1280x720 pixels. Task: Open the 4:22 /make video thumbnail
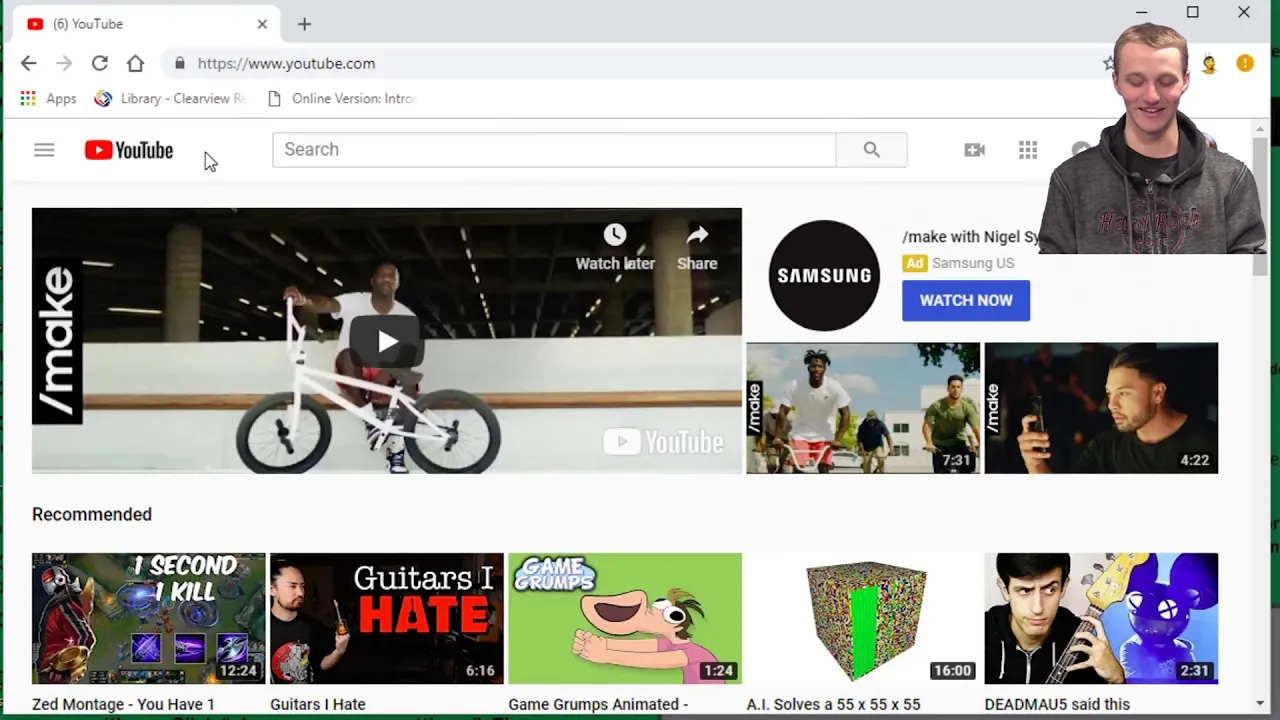(x=1101, y=408)
